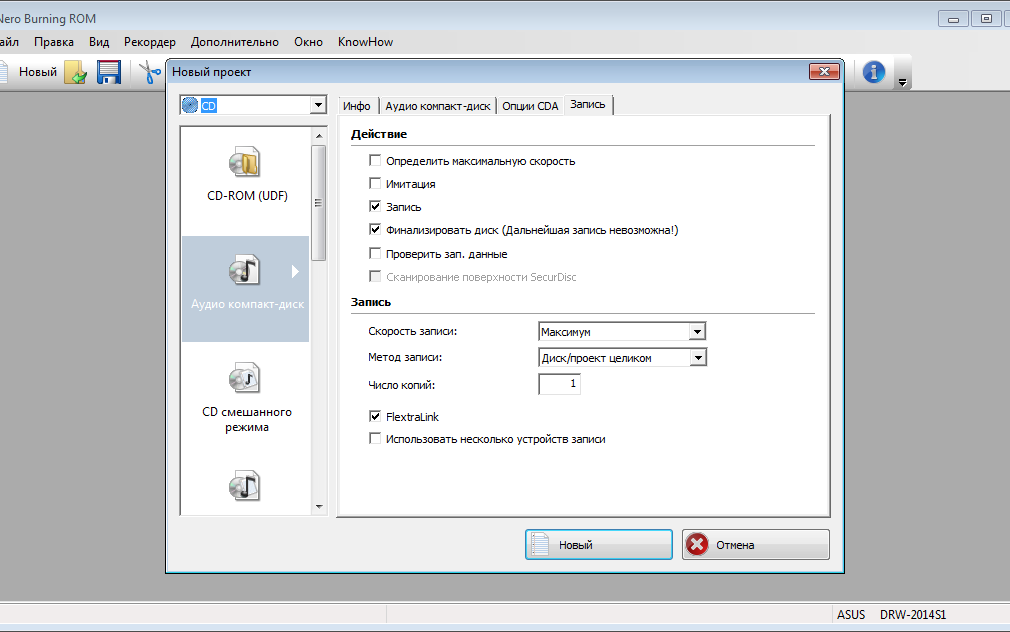
Task: Open the blue info icon
Action: point(873,72)
